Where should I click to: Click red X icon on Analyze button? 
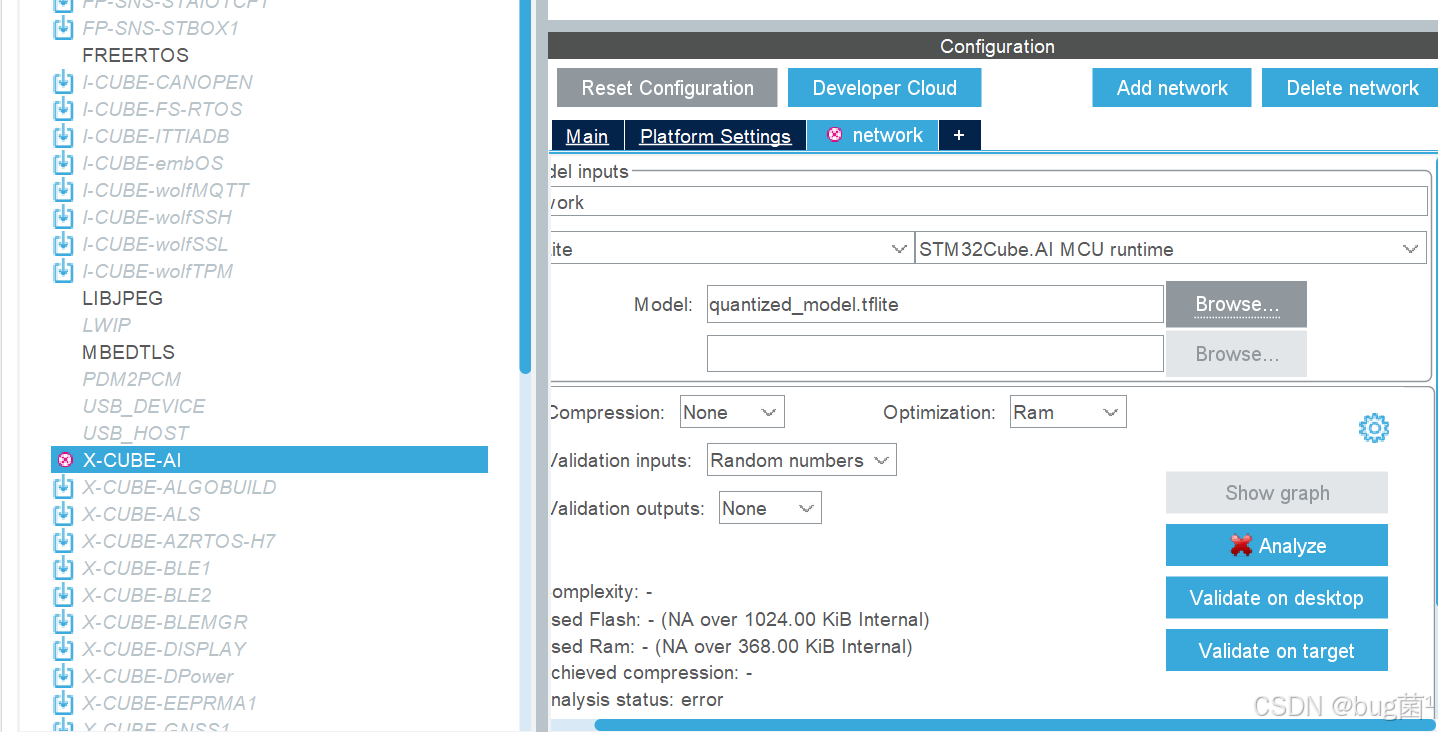click(1241, 545)
